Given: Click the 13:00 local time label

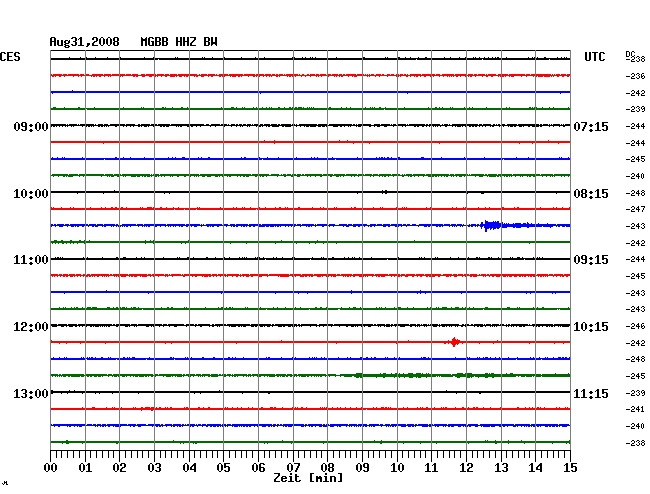Looking at the screenshot, I should click(x=31, y=393).
